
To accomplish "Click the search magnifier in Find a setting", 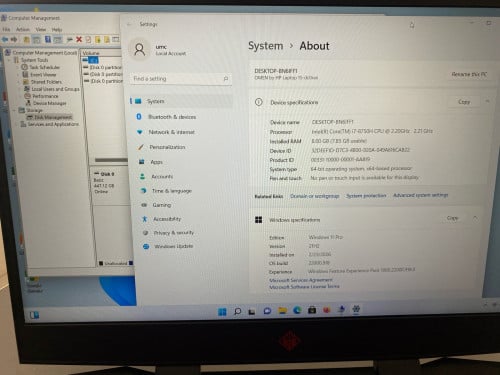I will pyautogui.click(x=226, y=79).
